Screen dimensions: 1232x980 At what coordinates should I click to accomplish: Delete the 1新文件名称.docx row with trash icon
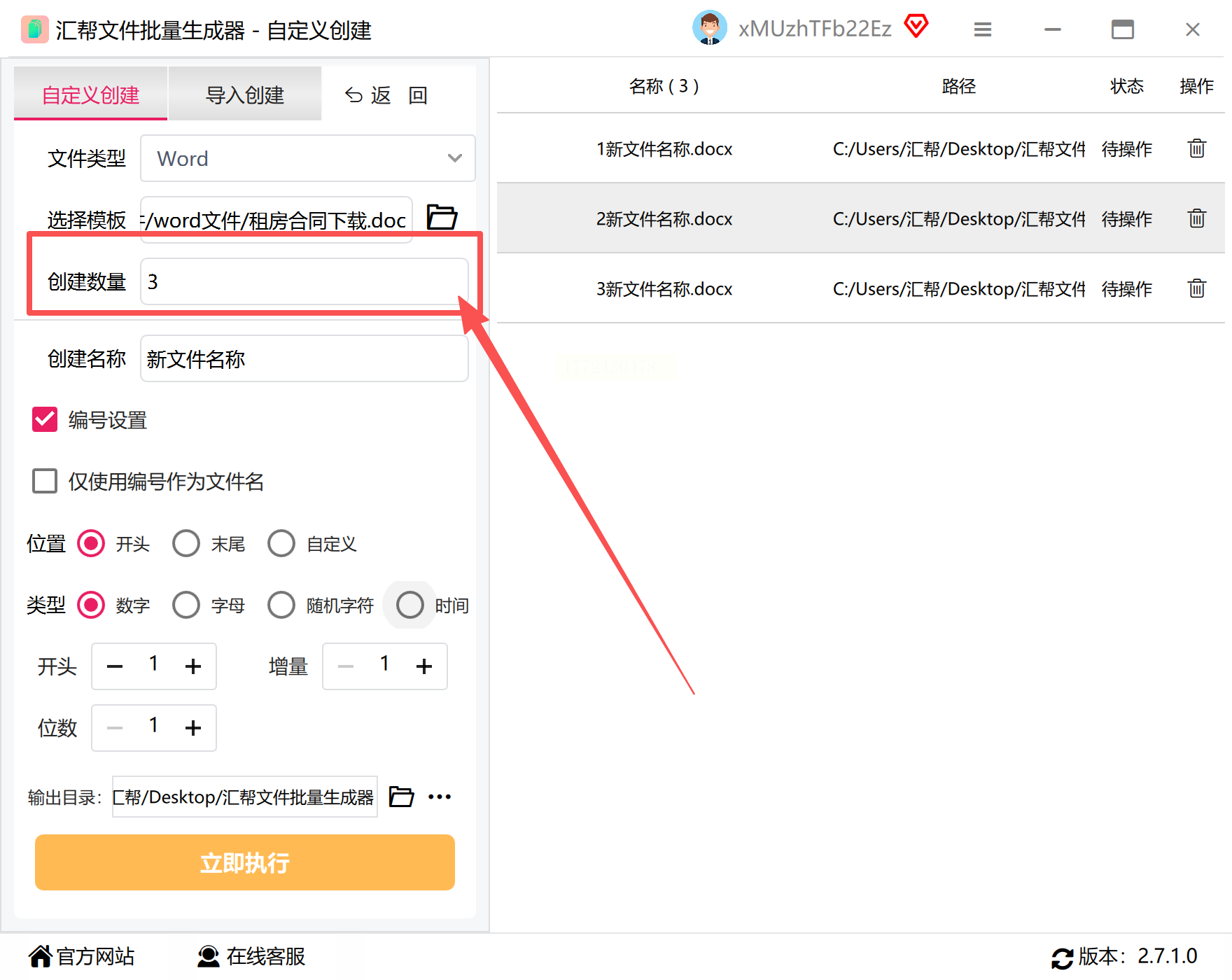(x=1196, y=148)
